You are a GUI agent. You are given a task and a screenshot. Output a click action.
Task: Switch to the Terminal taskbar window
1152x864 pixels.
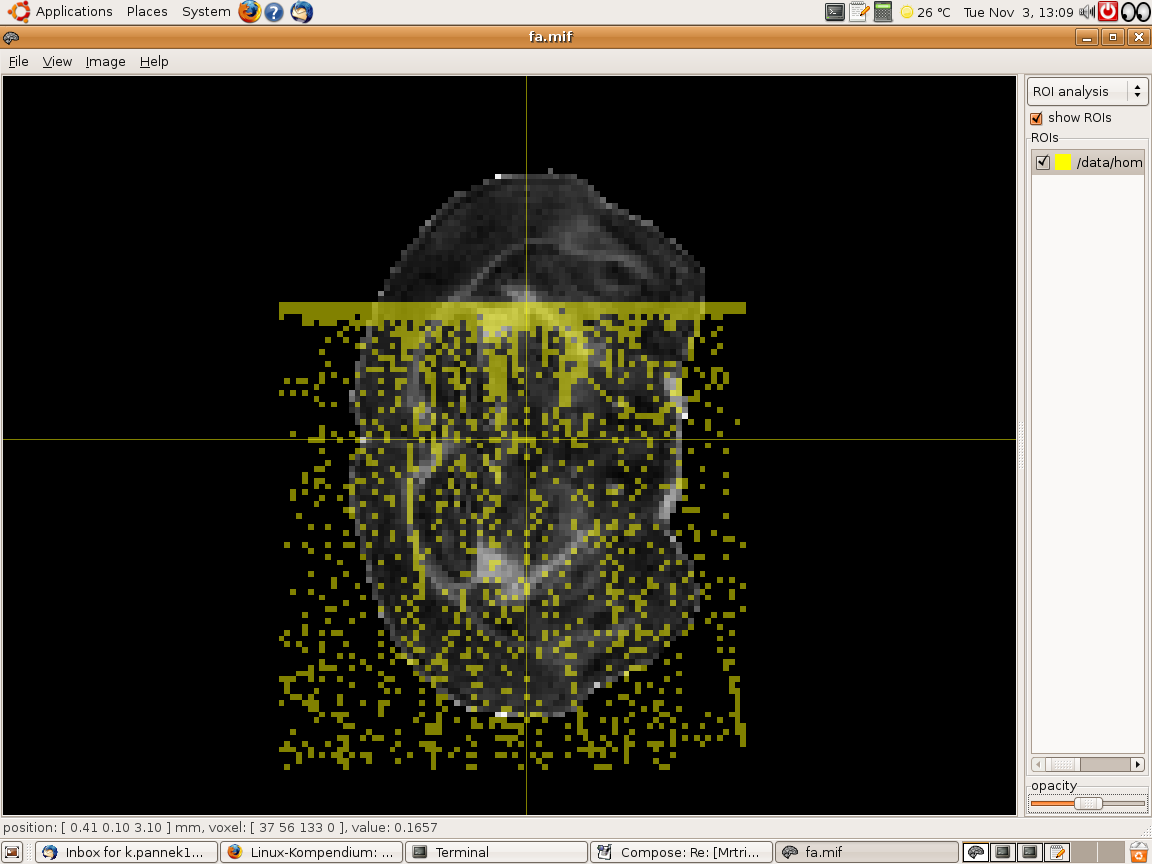pyautogui.click(x=495, y=852)
